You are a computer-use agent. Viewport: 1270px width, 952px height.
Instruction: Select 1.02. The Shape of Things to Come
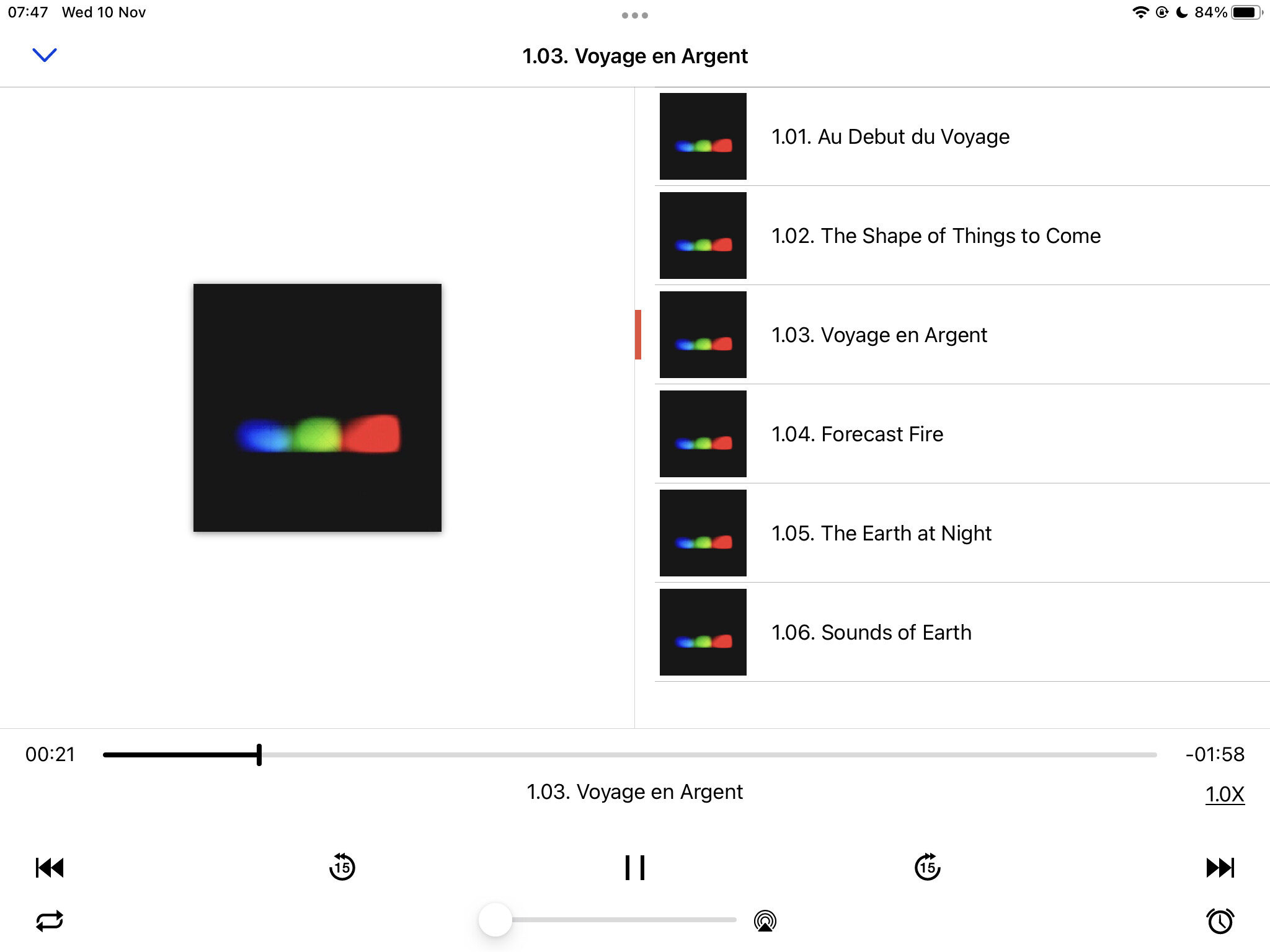point(962,236)
